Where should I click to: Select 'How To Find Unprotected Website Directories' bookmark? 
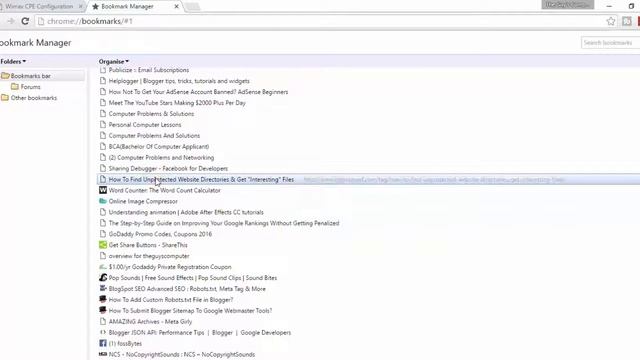point(201,179)
